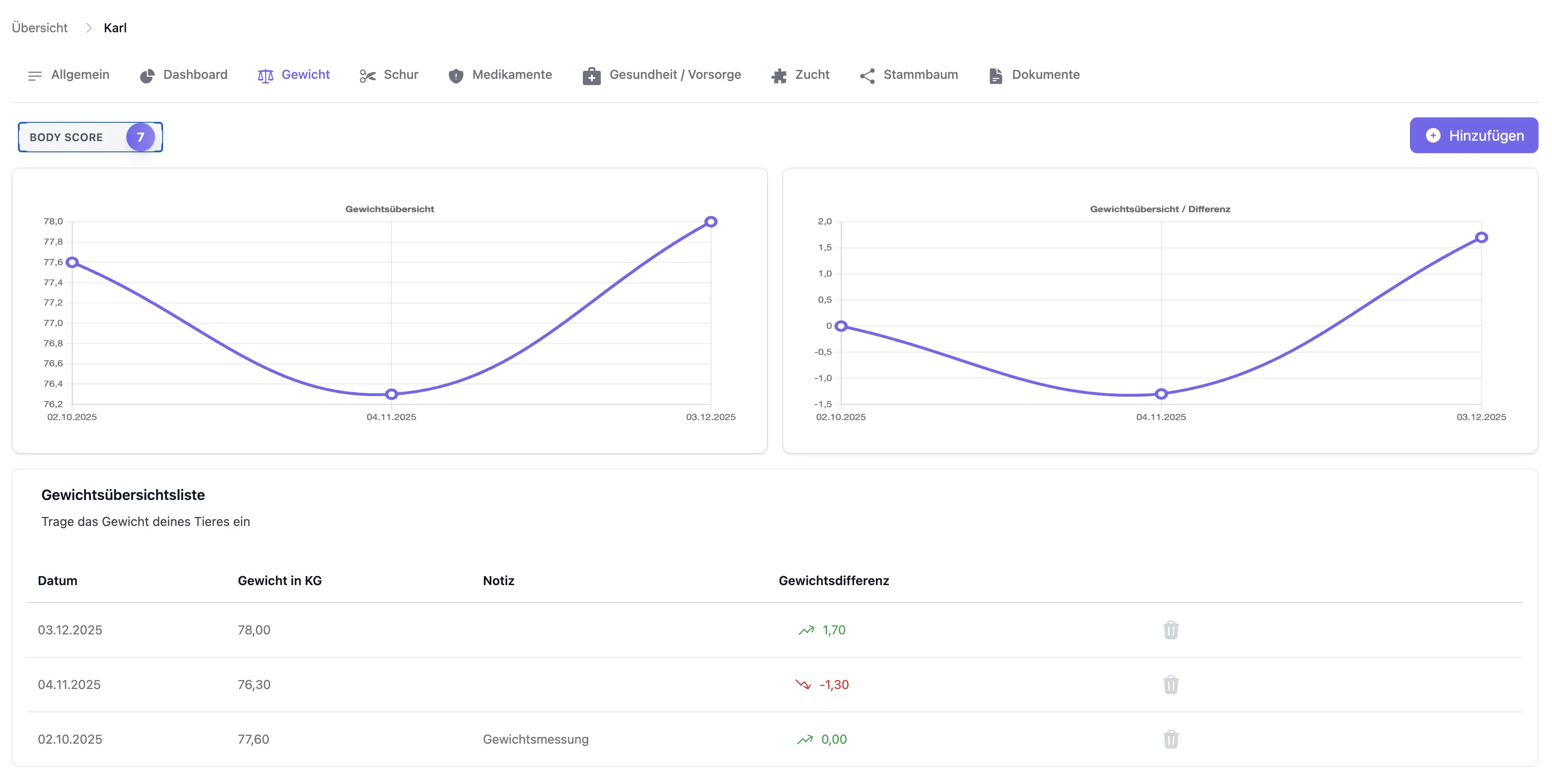Click the pie chart Dashboard icon
This screenshot has width=1552, height=784.
tap(147, 75)
